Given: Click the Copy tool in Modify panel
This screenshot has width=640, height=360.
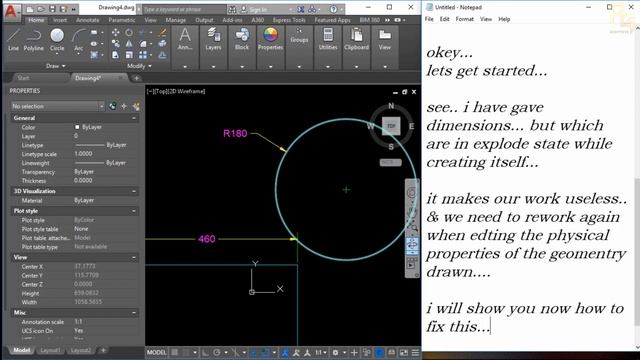Looking at the screenshot, I should [116, 44].
